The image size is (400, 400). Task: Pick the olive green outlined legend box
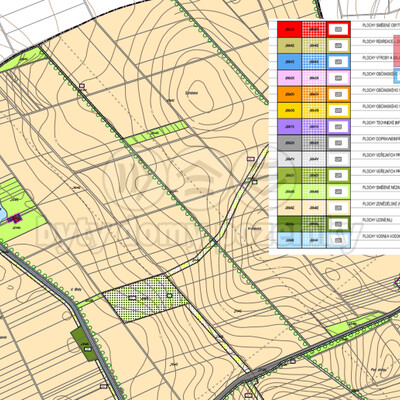[338, 175]
